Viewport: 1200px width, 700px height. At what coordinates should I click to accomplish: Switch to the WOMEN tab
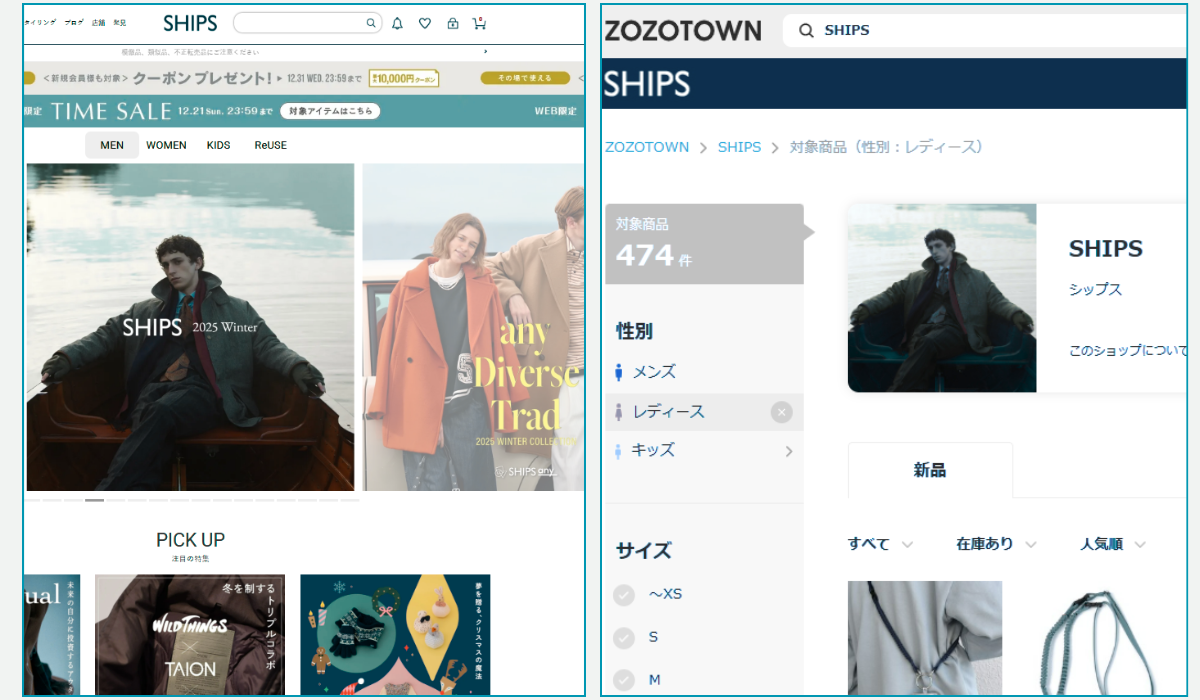pyautogui.click(x=166, y=145)
